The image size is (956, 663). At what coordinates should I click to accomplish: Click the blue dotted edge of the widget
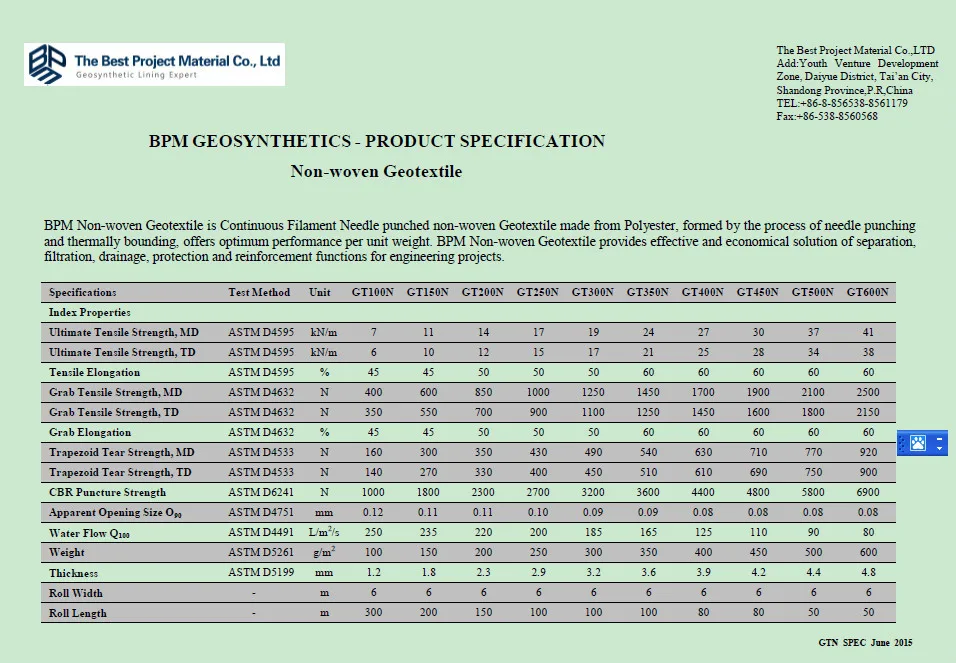[901, 443]
